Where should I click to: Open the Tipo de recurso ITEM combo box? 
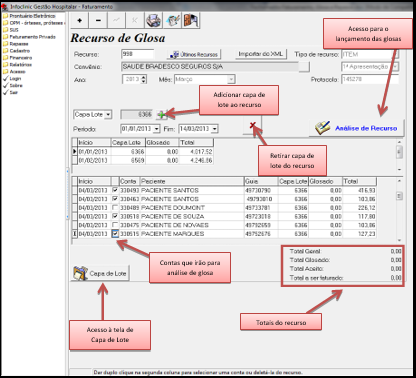point(370,54)
